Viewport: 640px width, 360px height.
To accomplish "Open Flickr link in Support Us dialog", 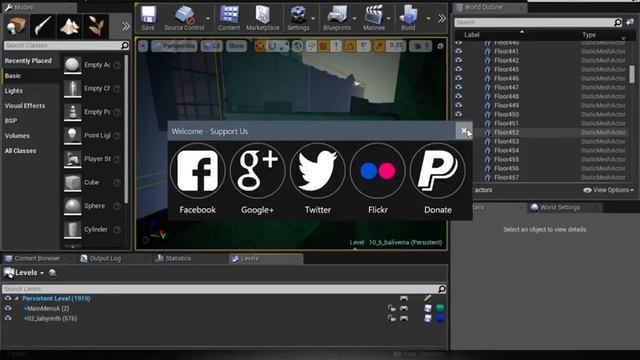I will (378, 171).
